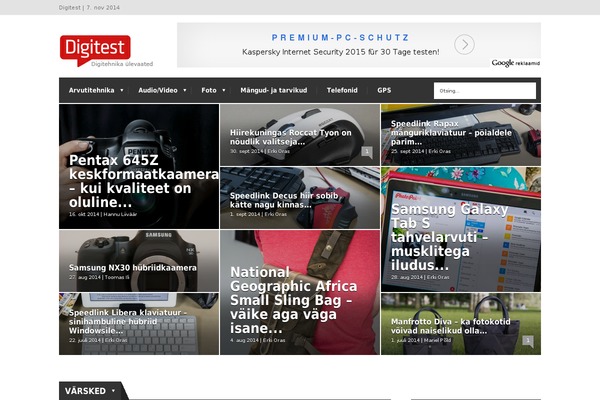Expand the Arvutitehnika menu arrow
Screen dimensions: 600x400
(122, 90)
